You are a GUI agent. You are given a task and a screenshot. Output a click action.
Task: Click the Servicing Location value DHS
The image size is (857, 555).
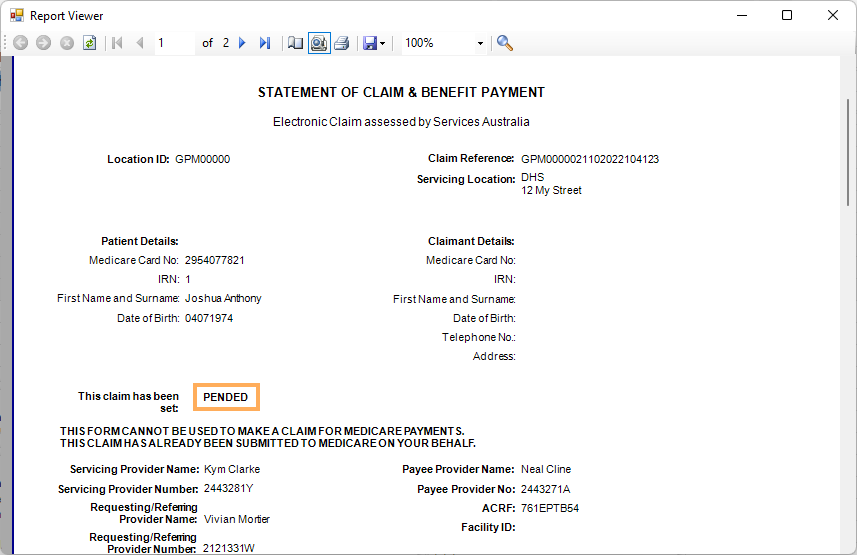pyautogui.click(x=532, y=177)
